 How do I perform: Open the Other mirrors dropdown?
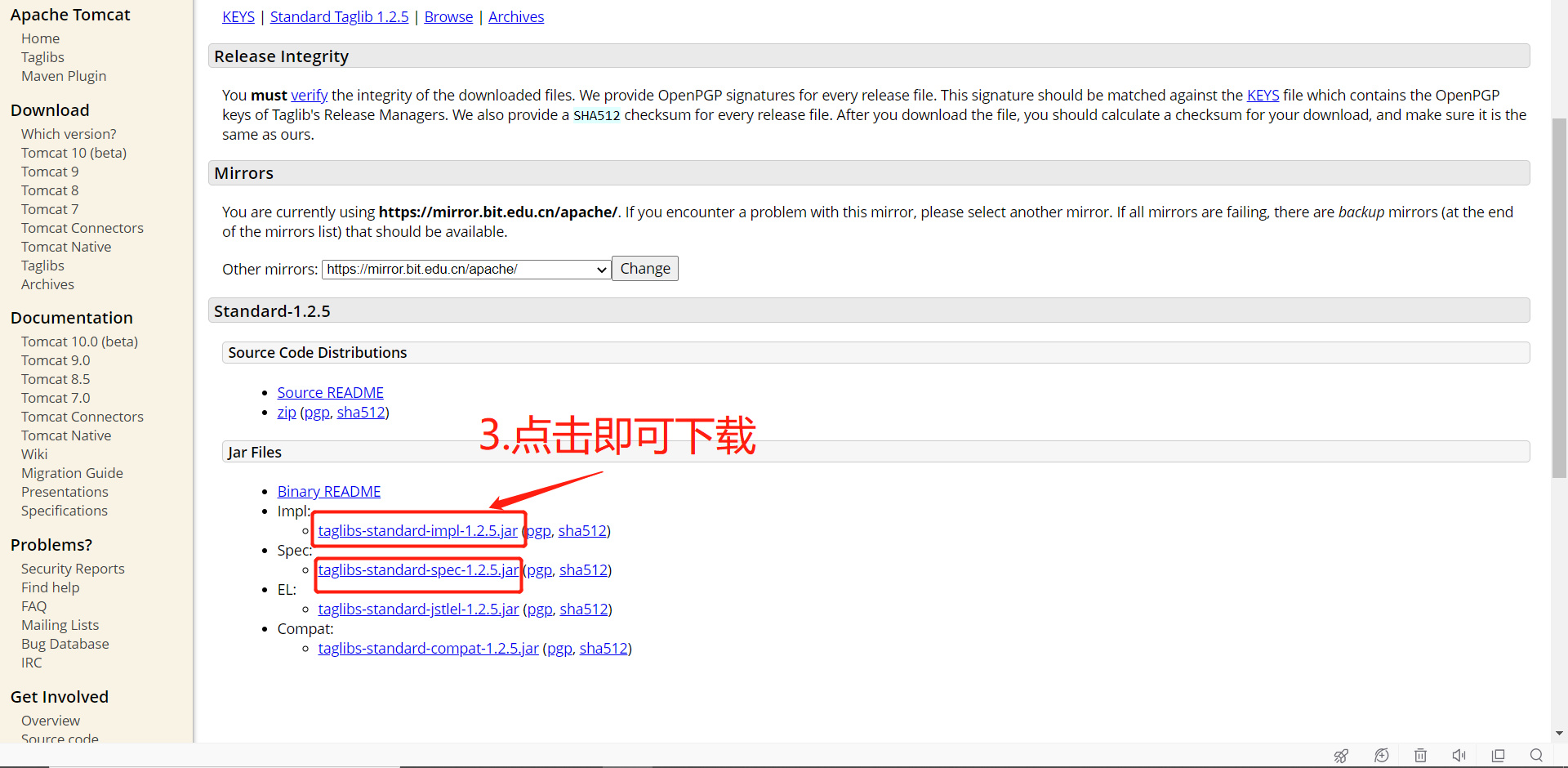point(466,270)
